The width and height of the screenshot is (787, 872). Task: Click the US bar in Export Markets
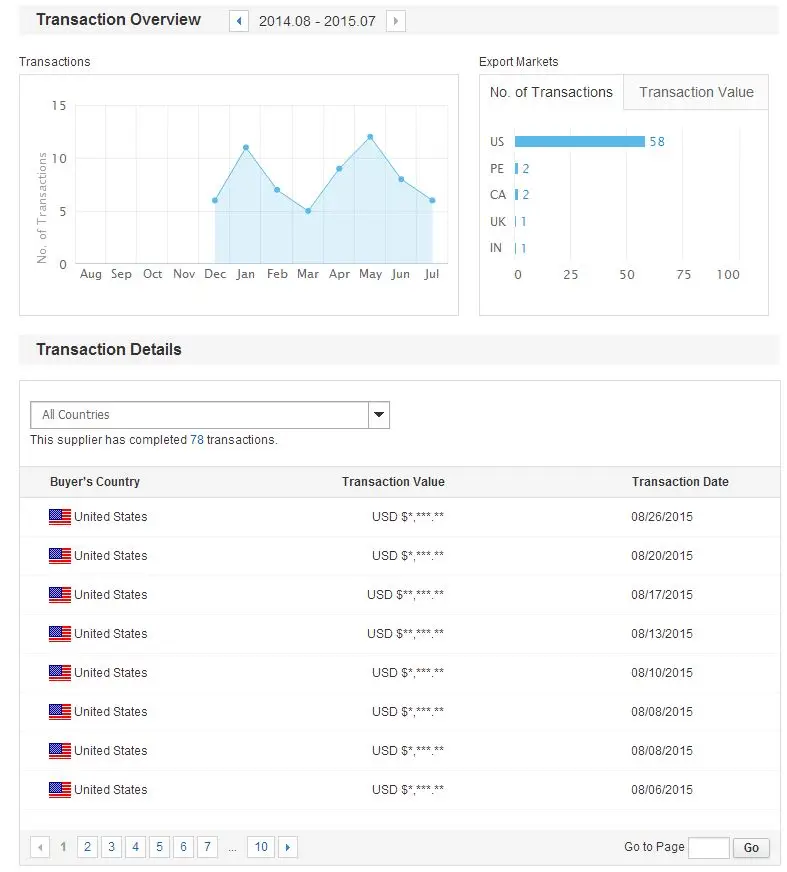(579, 142)
